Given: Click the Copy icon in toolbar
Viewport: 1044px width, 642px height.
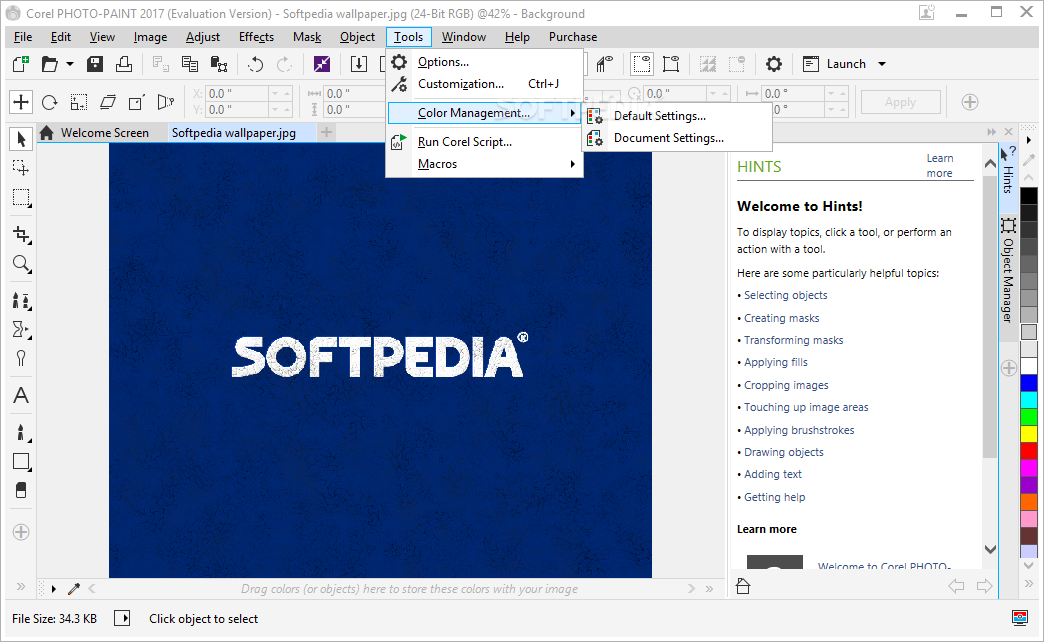Looking at the screenshot, I should 190,64.
